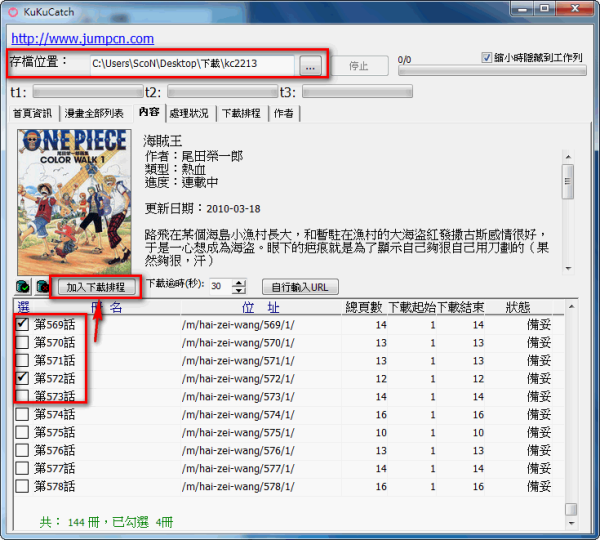This screenshot has height=540, width=600.
Task: Click the update date 2010-03-18
Action: coord(233,209)
